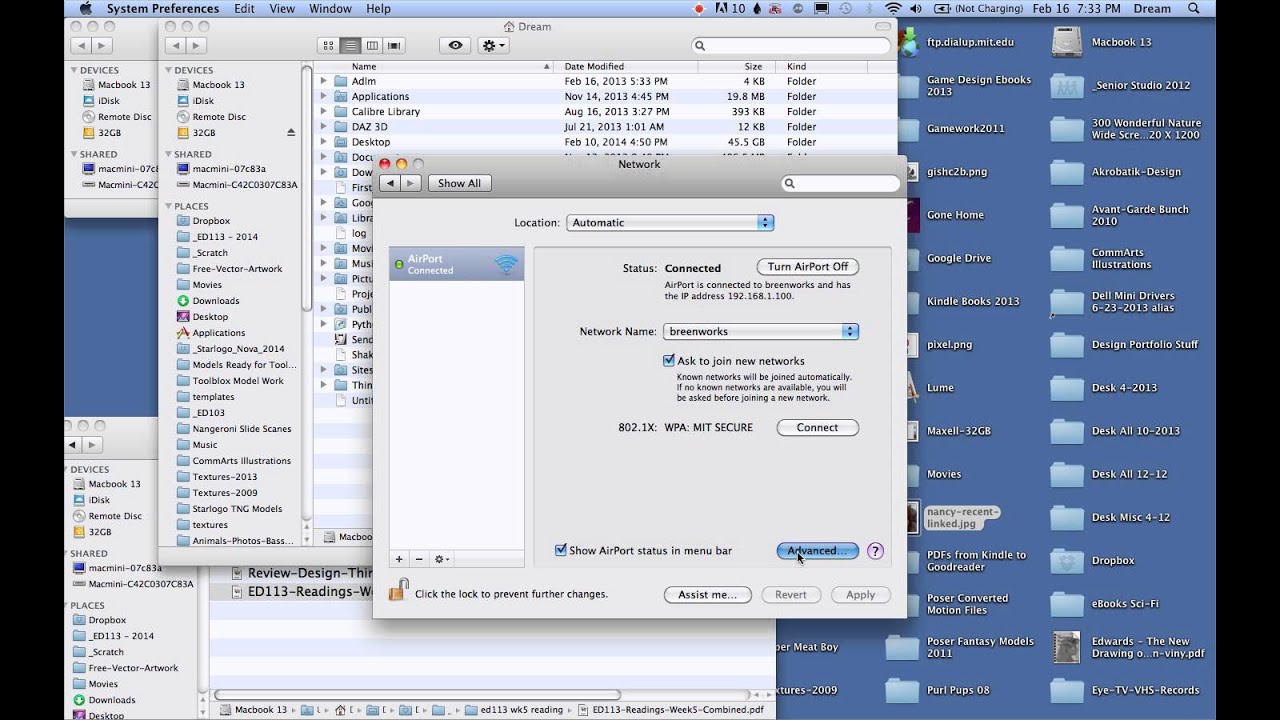Toggle Show AirPort status in menu bar
This screenshot has height=720, width=1280.
click(561, 550)
